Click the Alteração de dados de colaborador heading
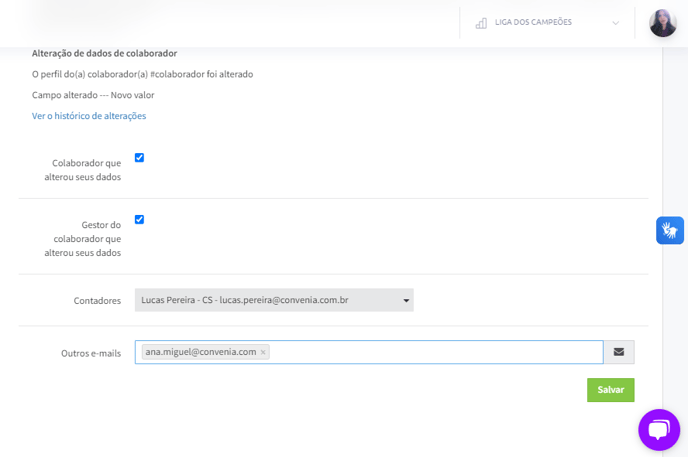Image resolution: width=688 pixels, height=457 pixels. 104,53
